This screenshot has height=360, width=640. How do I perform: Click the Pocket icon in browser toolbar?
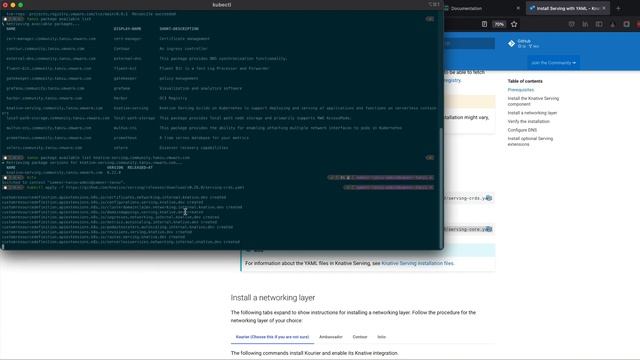coord(571,24)
